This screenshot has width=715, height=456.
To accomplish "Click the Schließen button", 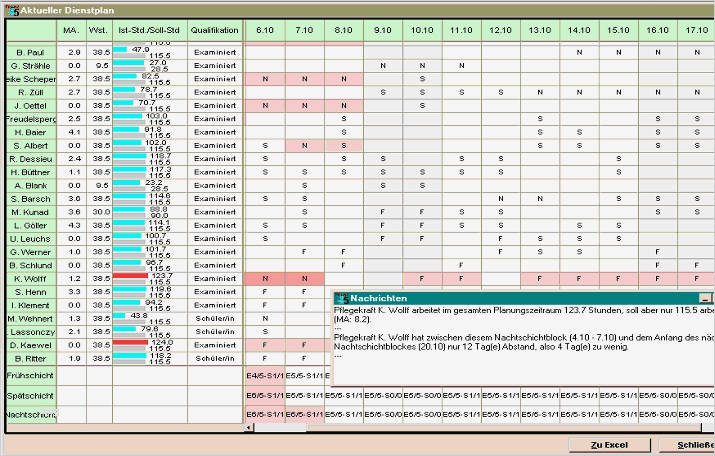I will [x=687, y=445].
